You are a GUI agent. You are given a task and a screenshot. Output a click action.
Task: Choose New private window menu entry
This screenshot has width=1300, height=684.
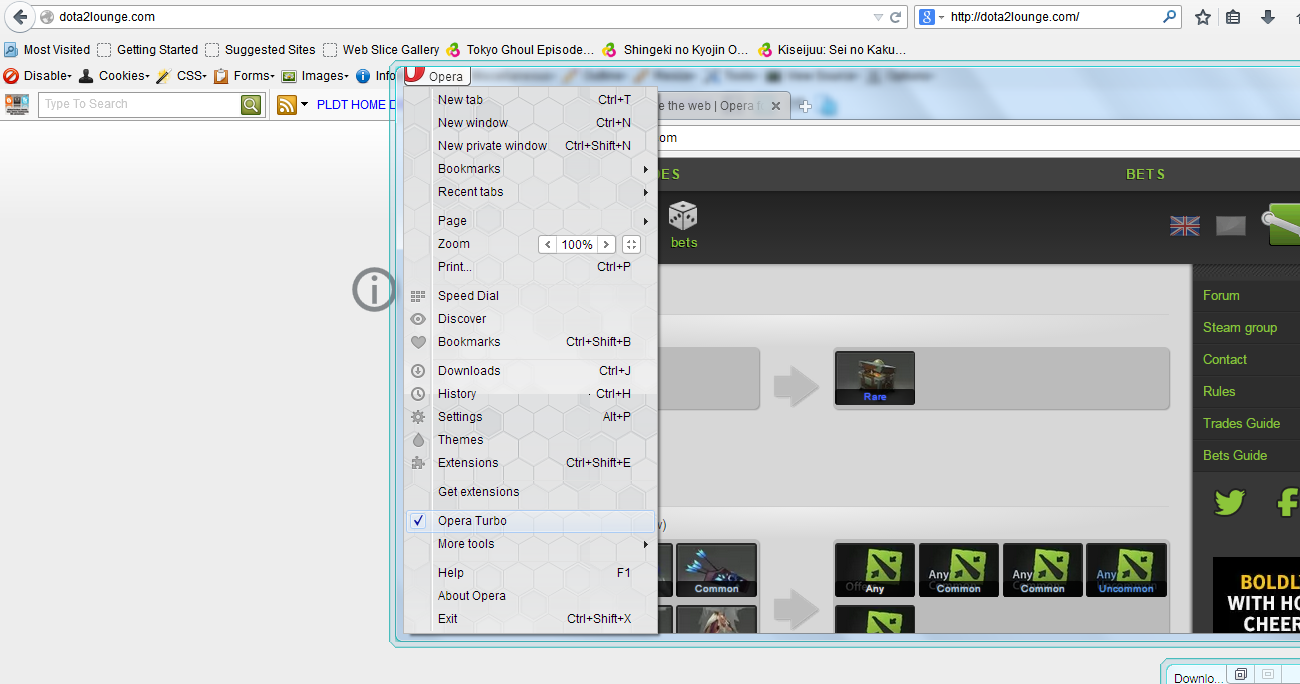tap(531, 146)
